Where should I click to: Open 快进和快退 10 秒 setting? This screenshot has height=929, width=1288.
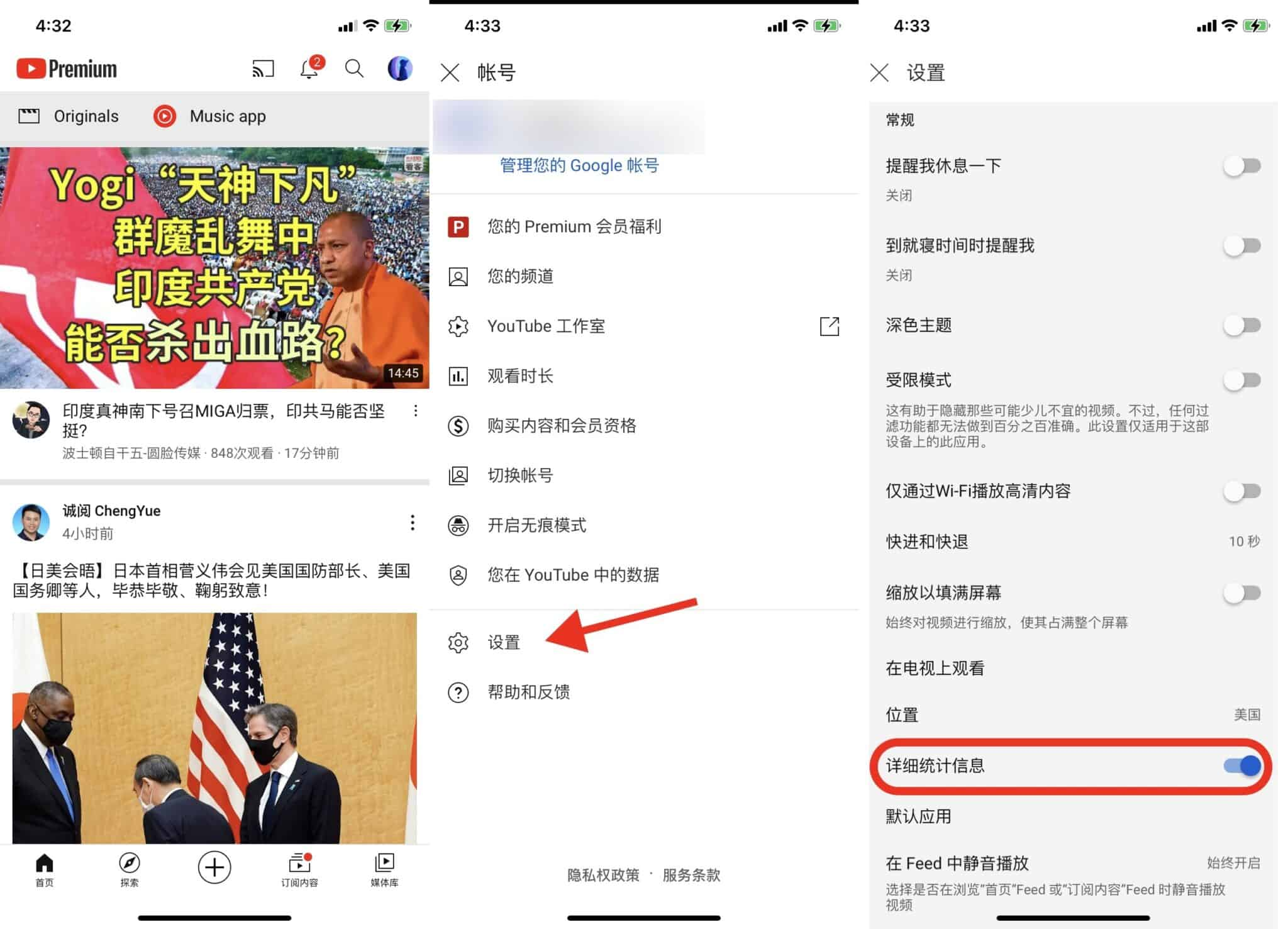tap(1073, 542)
